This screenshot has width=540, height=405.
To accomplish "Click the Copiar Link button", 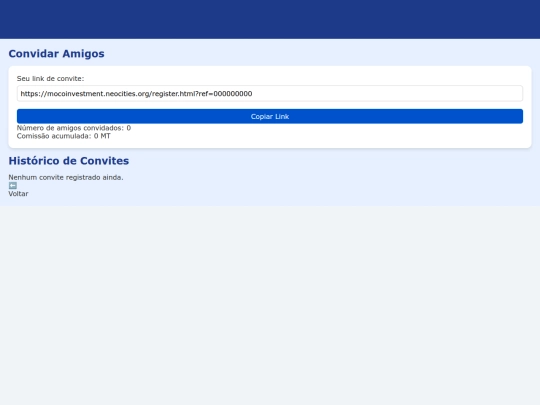I will [270, 116].
